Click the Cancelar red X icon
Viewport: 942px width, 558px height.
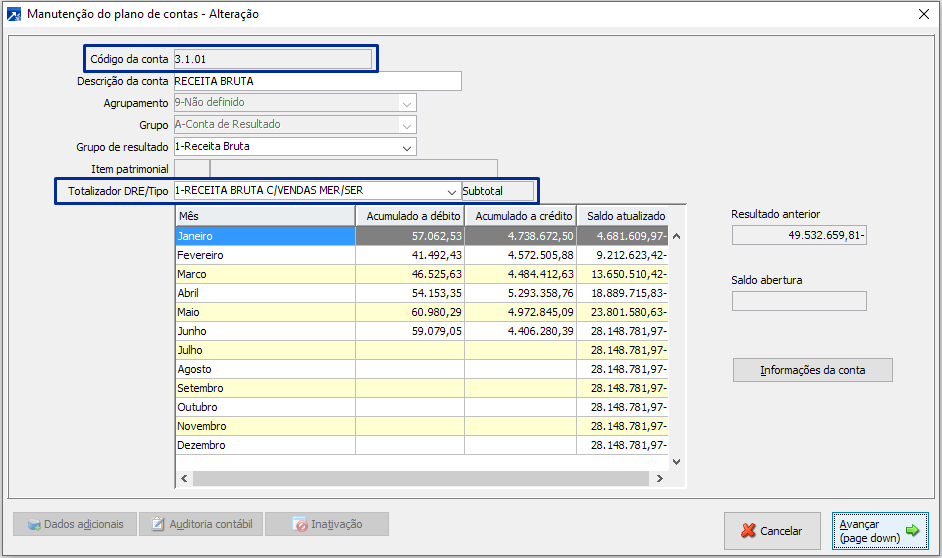point(746,531)
